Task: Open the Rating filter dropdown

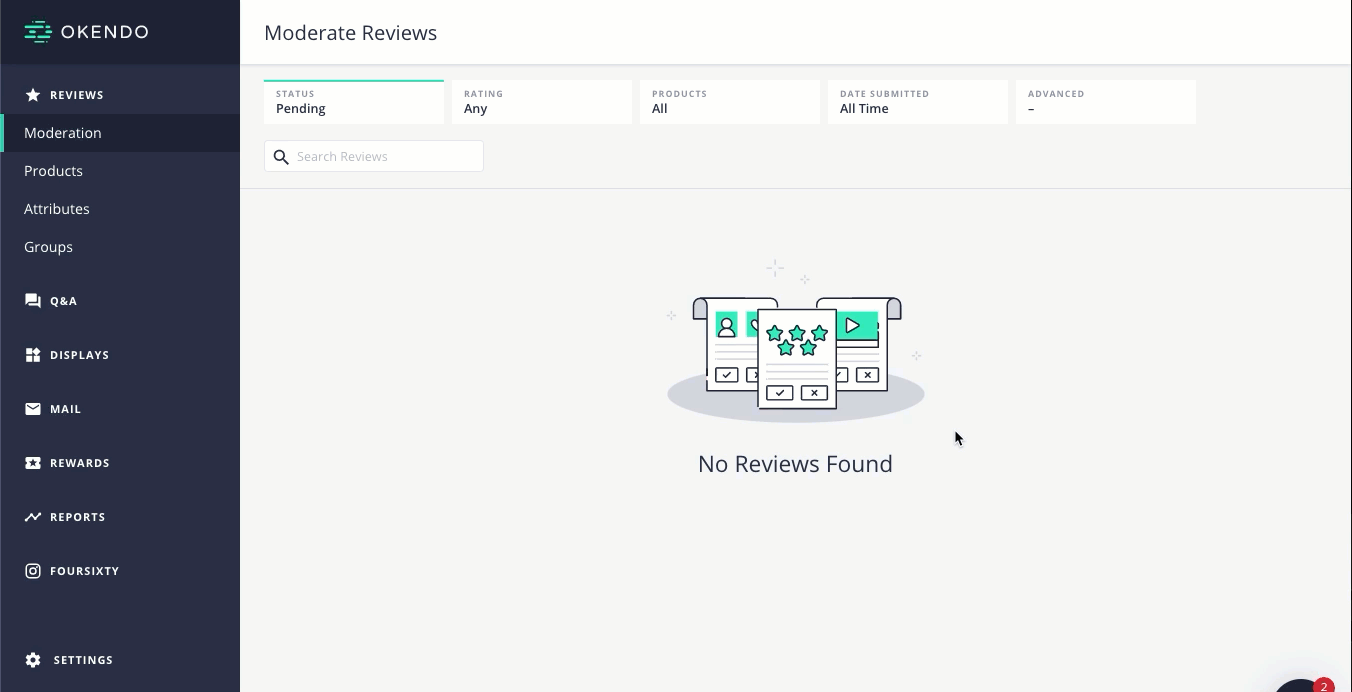Action: (x=542, y=102)
